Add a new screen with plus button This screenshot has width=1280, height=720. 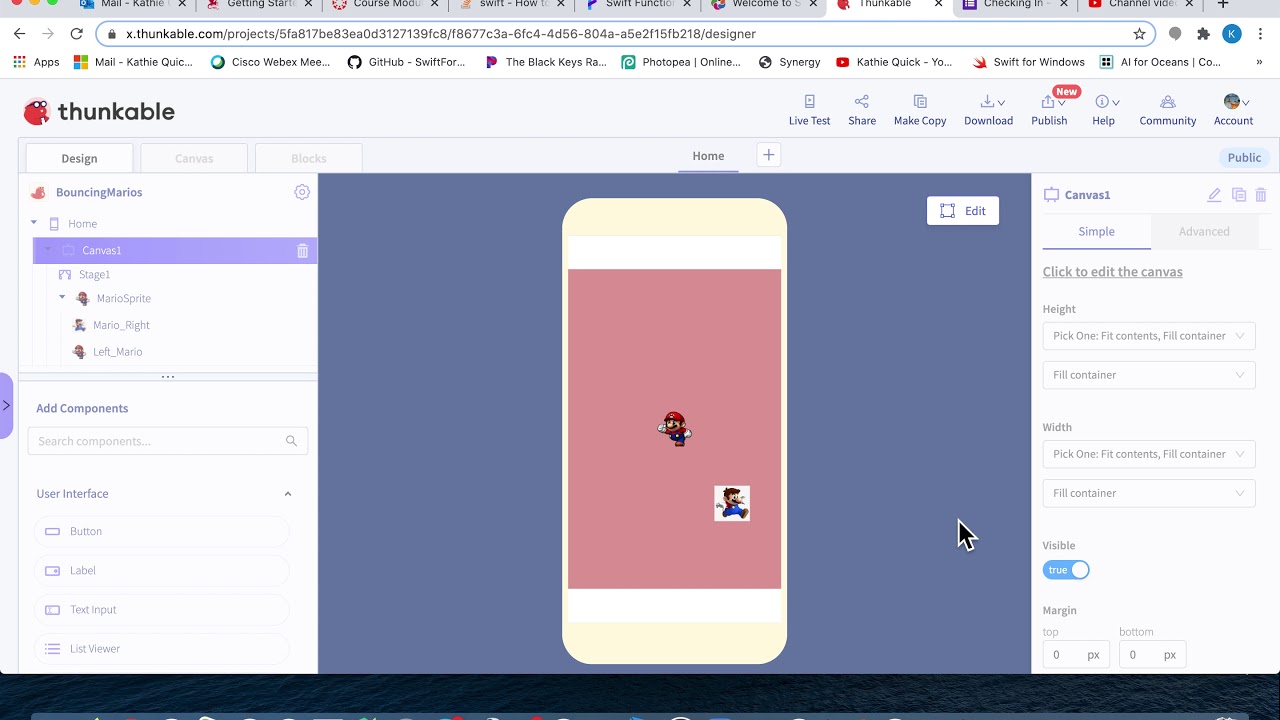coord(768,155)
